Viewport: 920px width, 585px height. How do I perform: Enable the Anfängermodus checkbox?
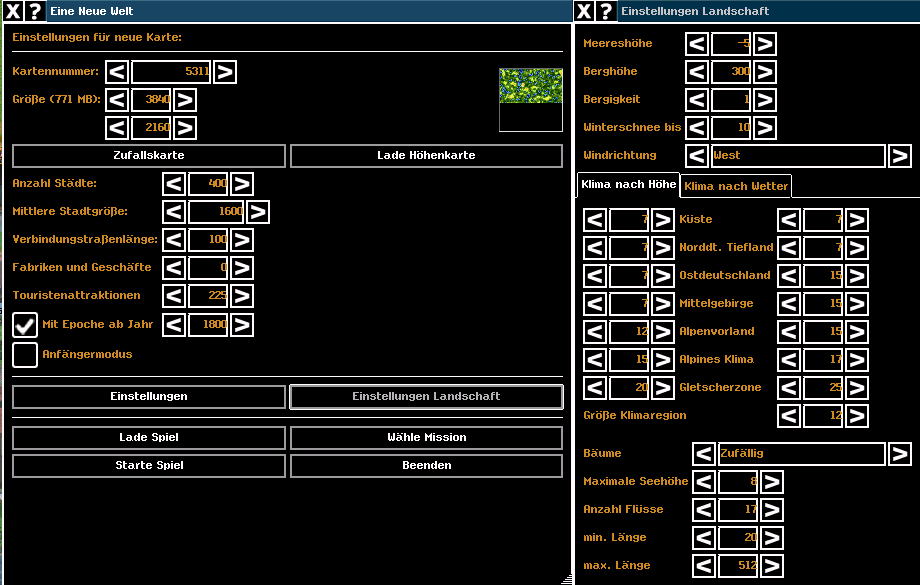[x=25, y=354]
